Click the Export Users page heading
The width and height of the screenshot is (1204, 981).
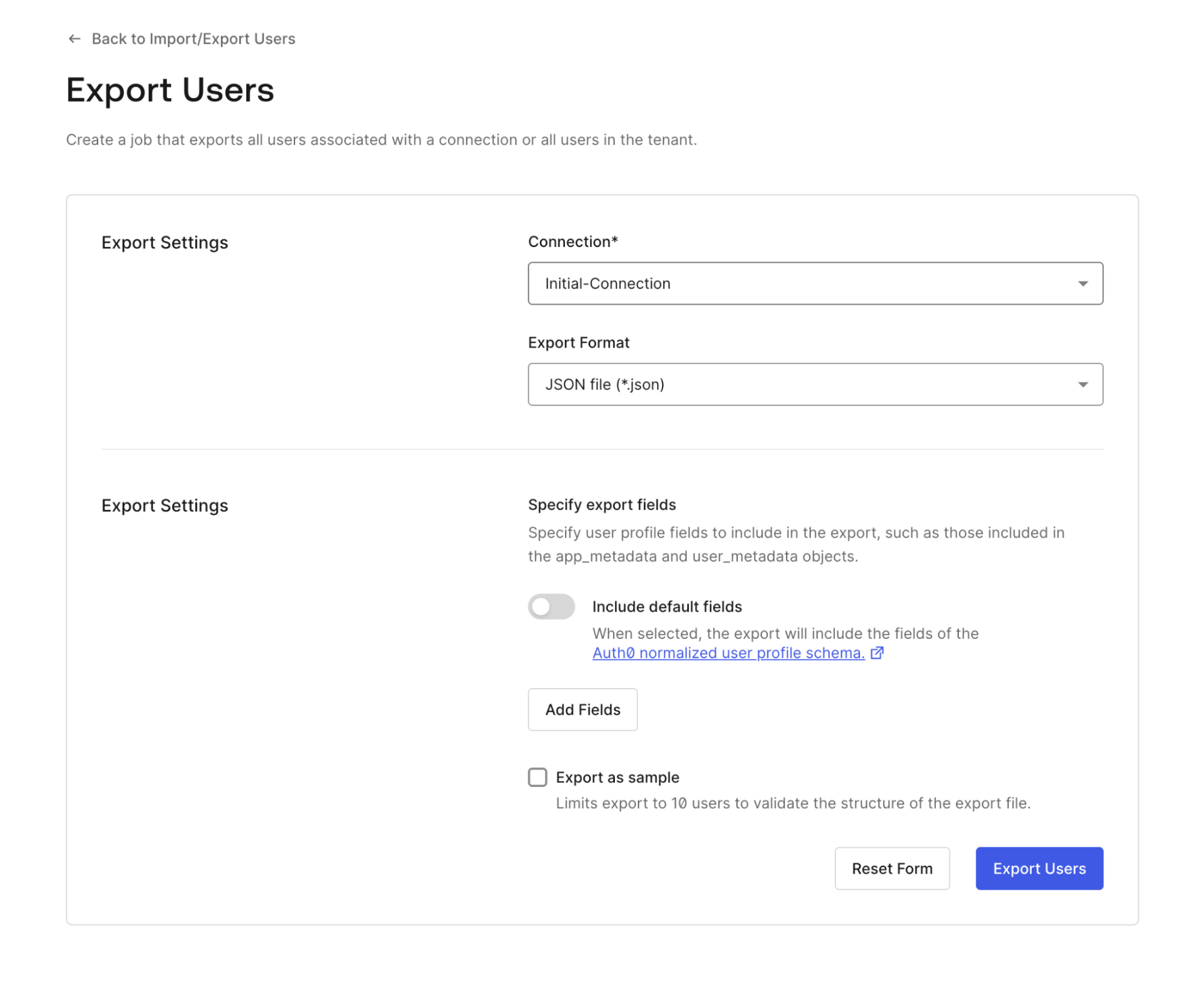(x=170, y=90)
